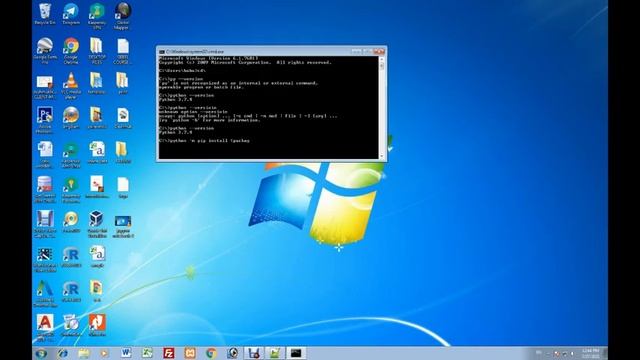640x360 pixels.
Task: Click the Copyright Microsoft Corporation line in cmd
Action: 245,63
